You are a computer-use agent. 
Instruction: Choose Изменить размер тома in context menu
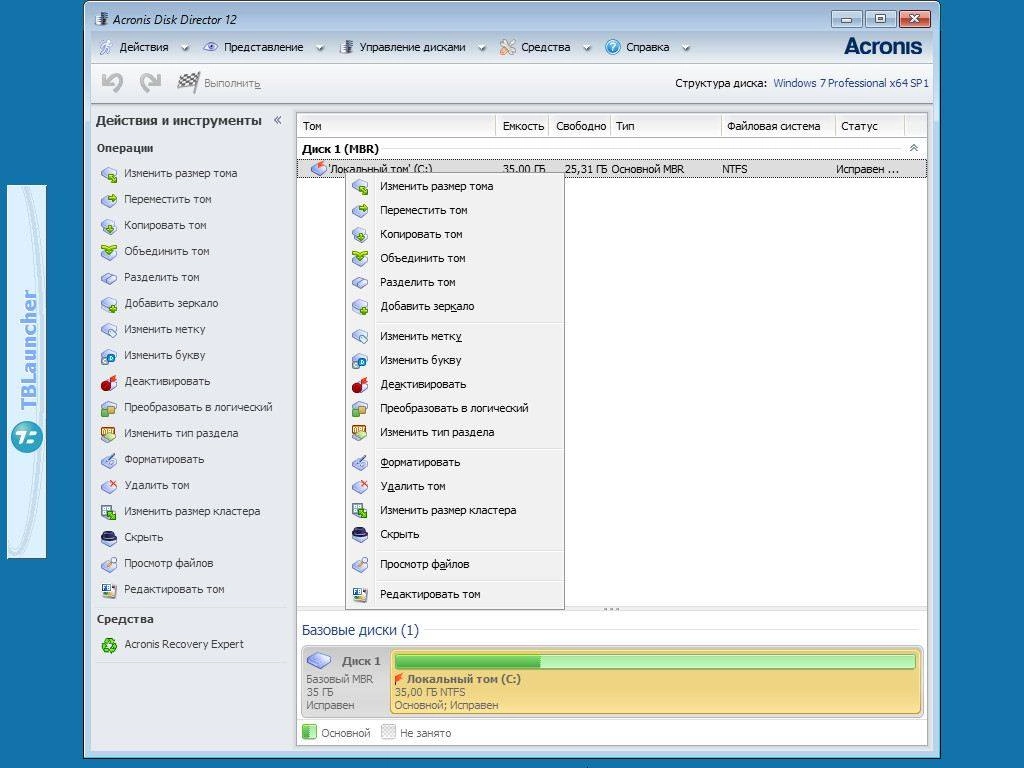point(455,186)
